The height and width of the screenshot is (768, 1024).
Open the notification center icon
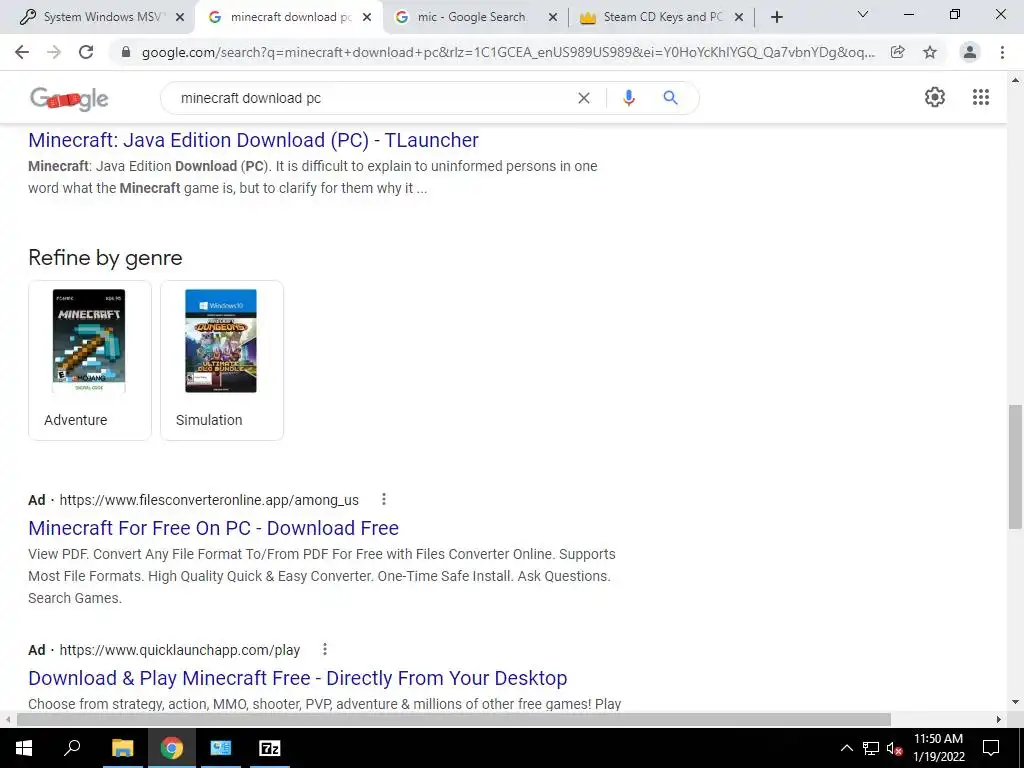click(991, 748)
